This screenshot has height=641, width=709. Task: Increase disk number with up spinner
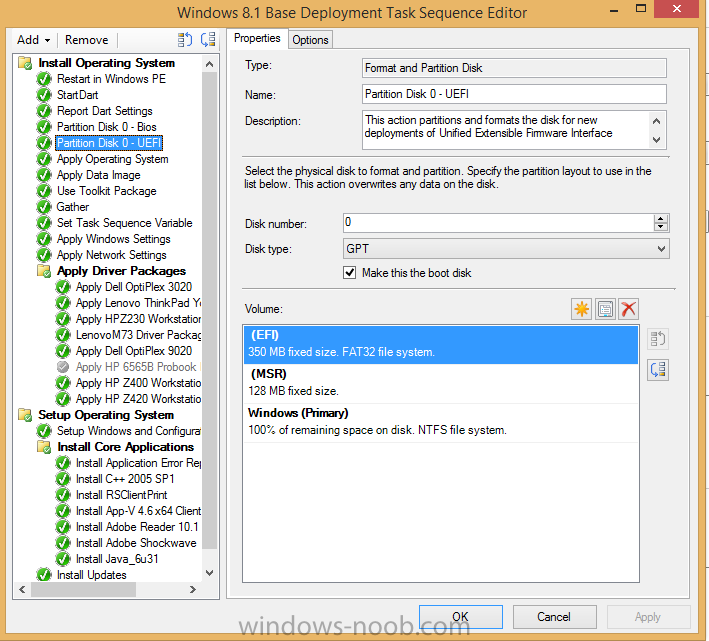[x=661, y=218]
